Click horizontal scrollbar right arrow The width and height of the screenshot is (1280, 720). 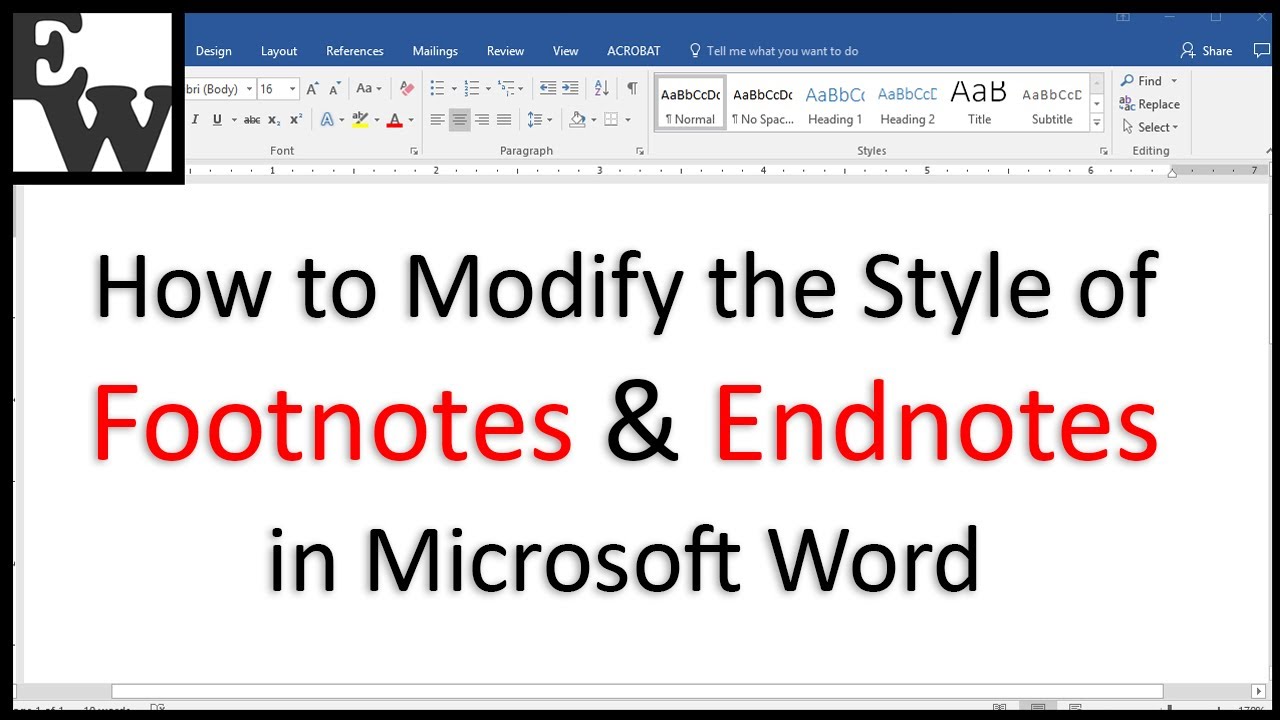tap(1258, 691)
